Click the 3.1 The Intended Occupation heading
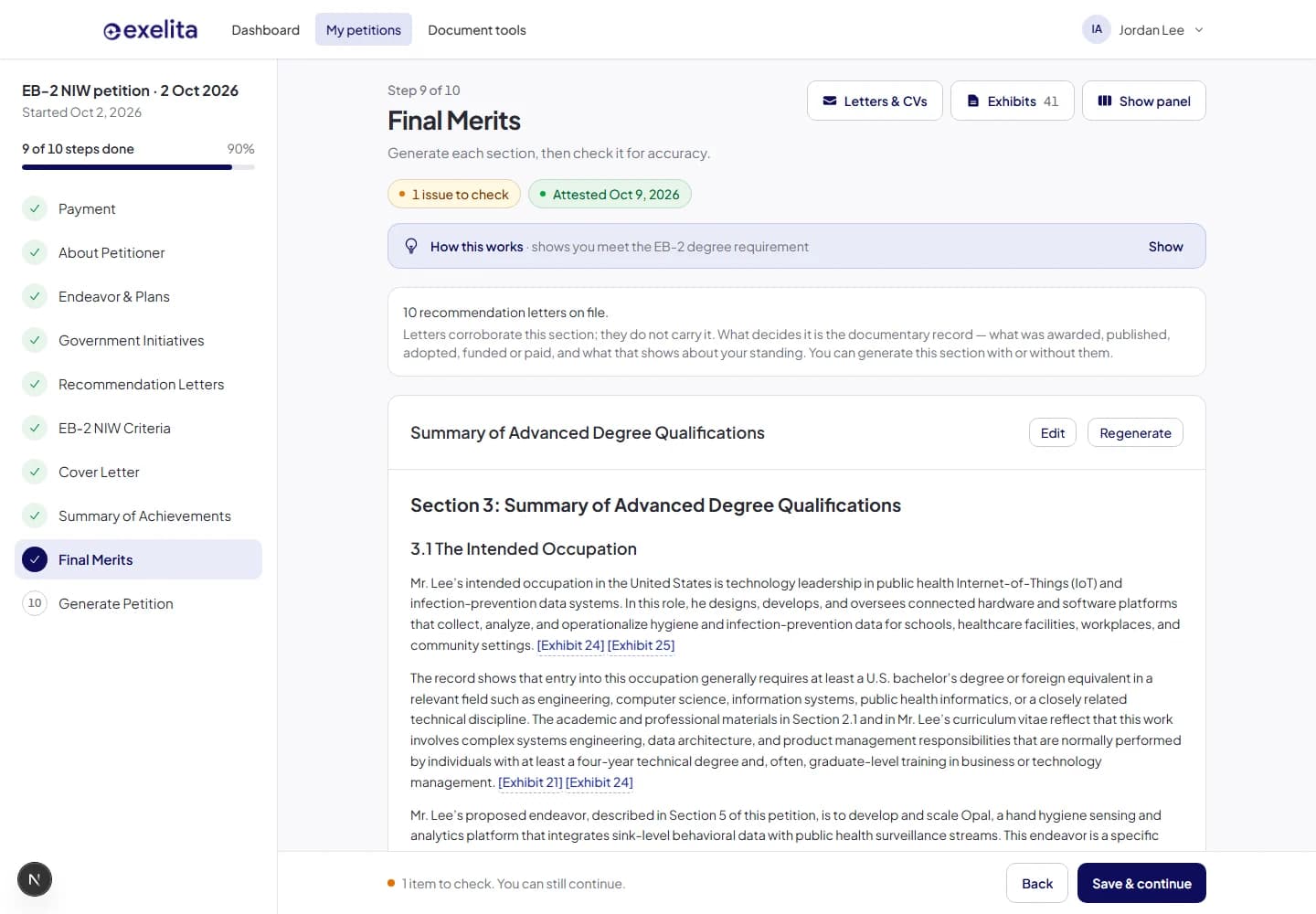Screen dimensions: 1316x914 tap(524, 548)
